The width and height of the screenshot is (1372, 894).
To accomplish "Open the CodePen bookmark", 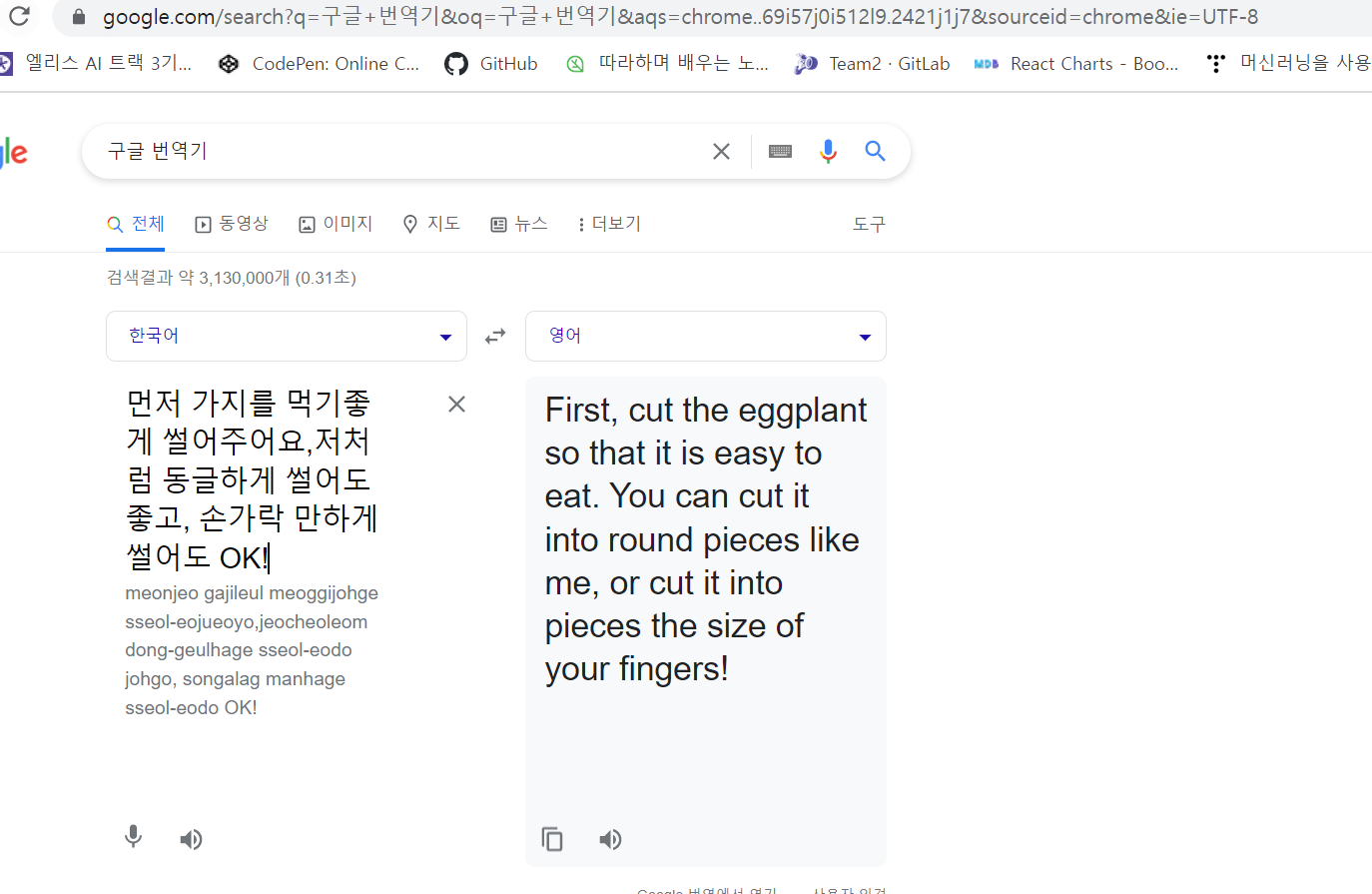I will click(320, 63).
